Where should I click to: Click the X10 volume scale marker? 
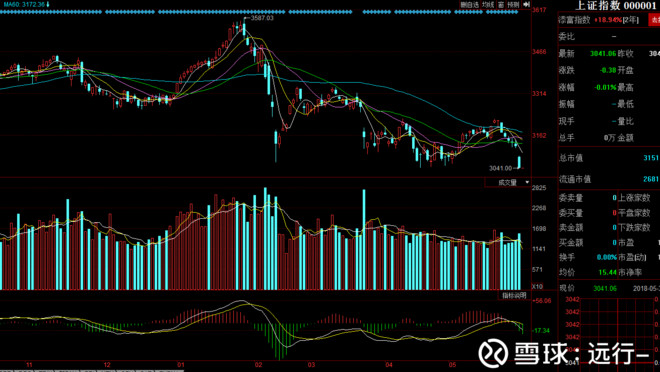(x=538, y=287)
